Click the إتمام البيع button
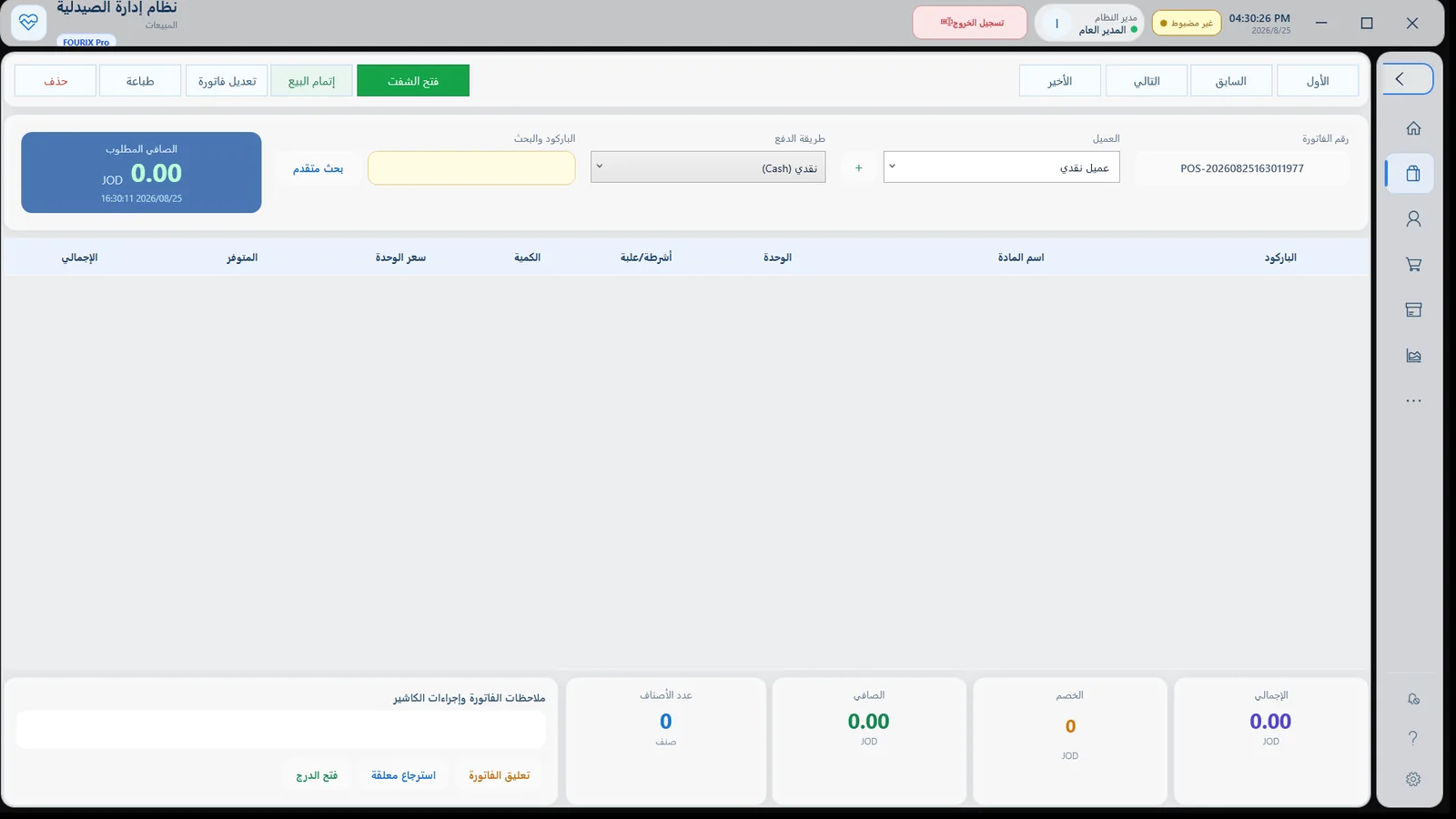Viewport: 1456px width, 819px height. (x=311, y=81)
